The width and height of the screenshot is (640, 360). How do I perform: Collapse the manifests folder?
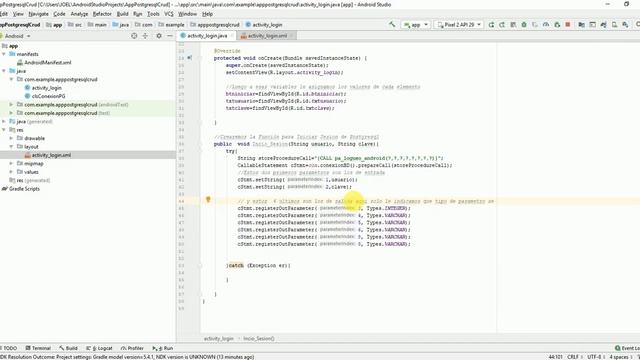point(4,54)
